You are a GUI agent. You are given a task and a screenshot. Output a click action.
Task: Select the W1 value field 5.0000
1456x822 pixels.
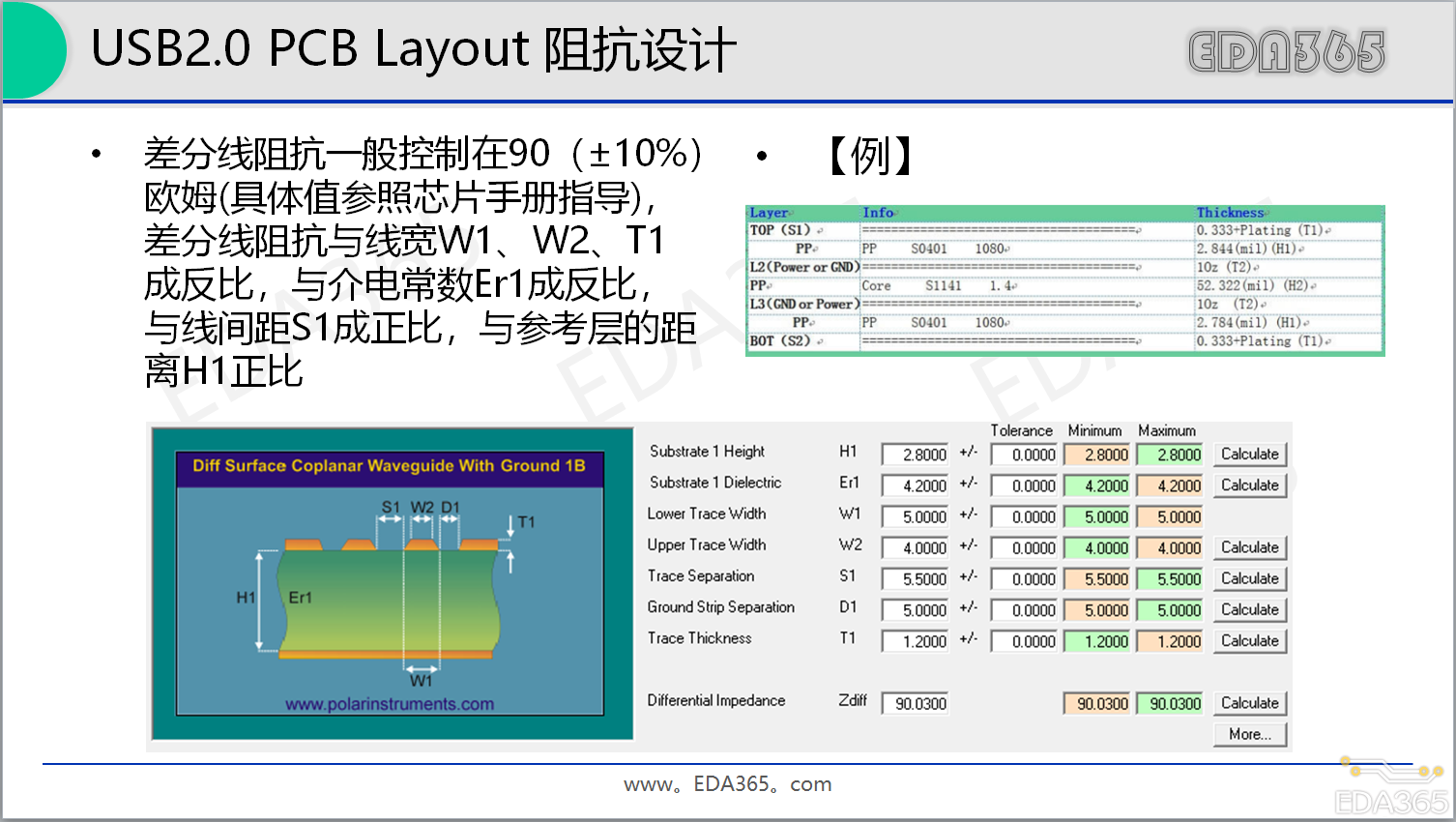tap(915, 516)
